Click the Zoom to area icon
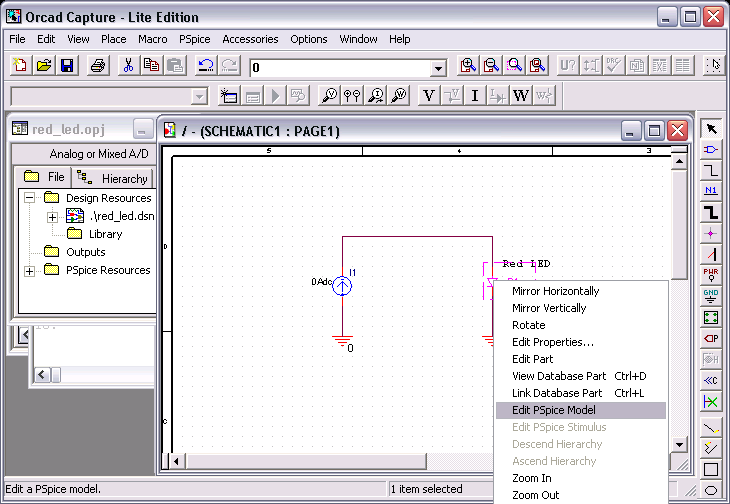 pos(514,65)
